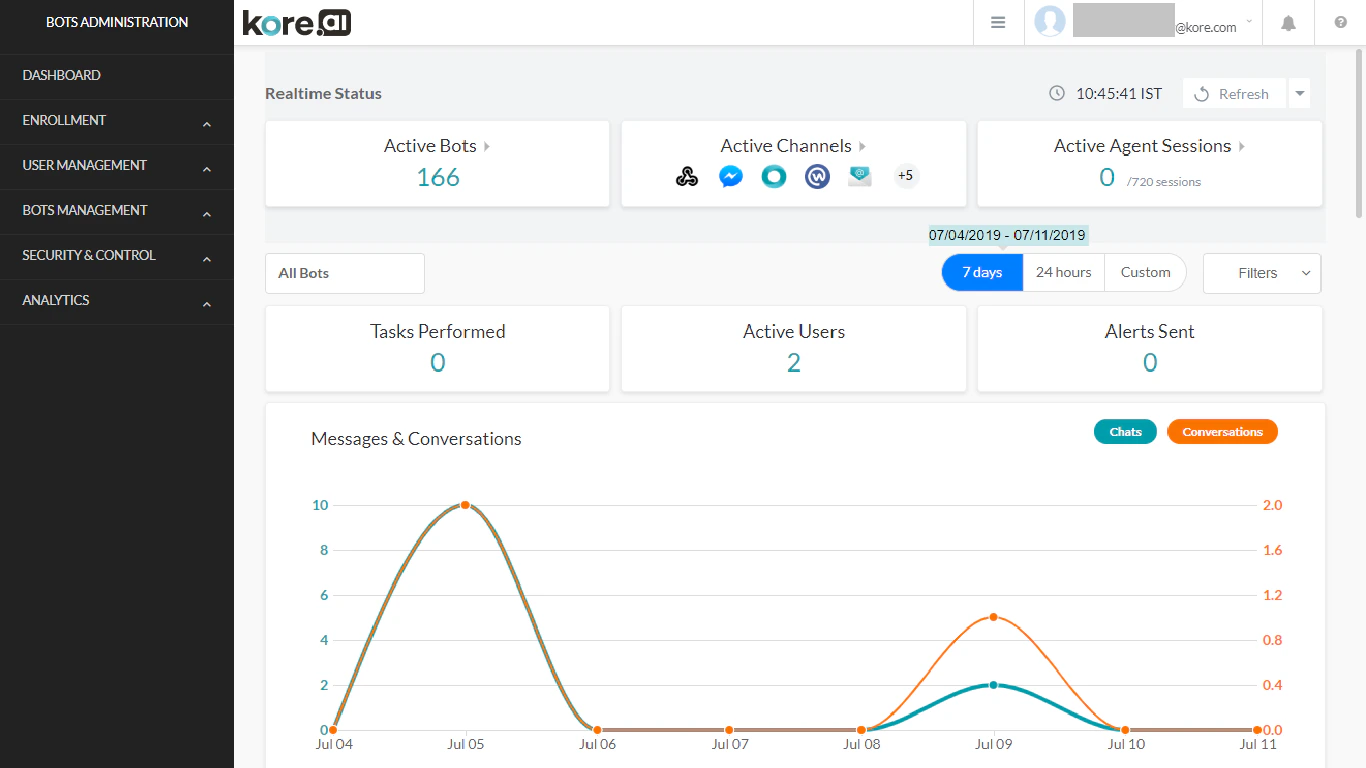1366x768 pixels.
Task: Click the clock icon near Refresh
Action: pyautogui.click(x=1057, y=93)
